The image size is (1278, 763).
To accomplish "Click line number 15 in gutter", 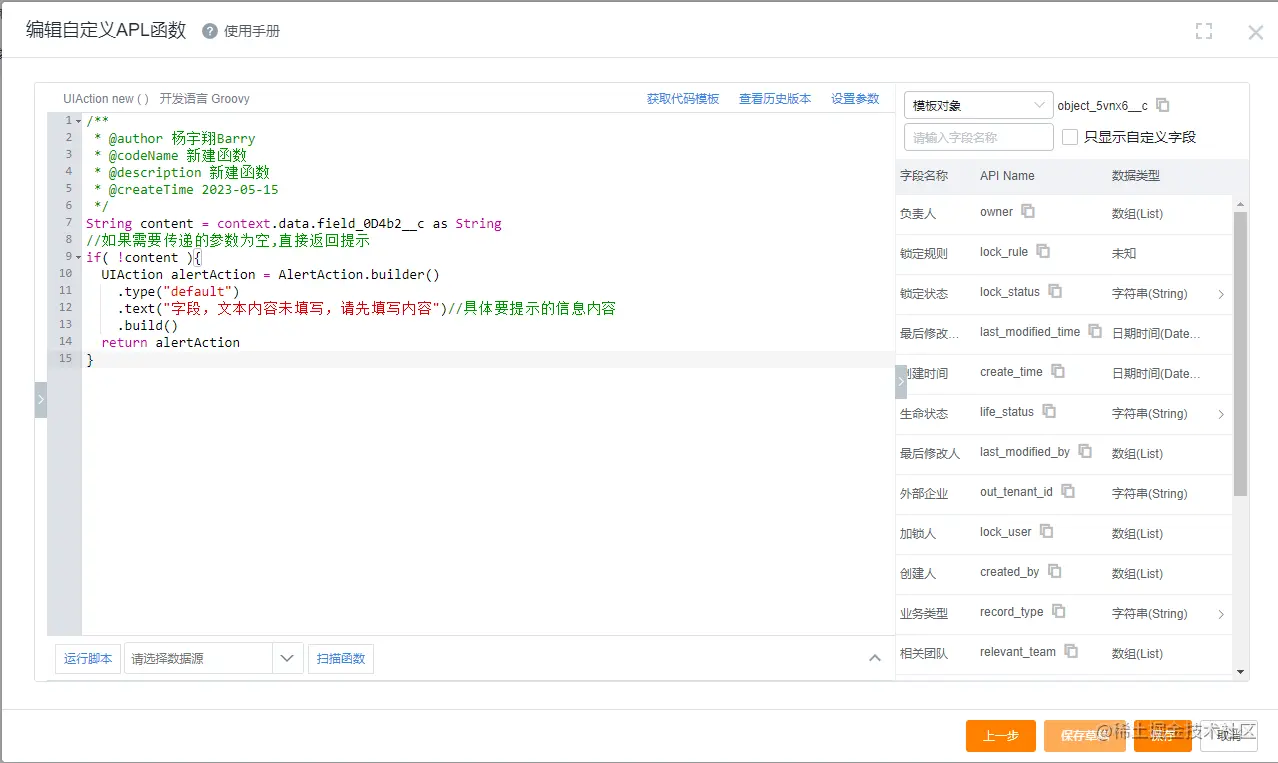I will point(65,358).
